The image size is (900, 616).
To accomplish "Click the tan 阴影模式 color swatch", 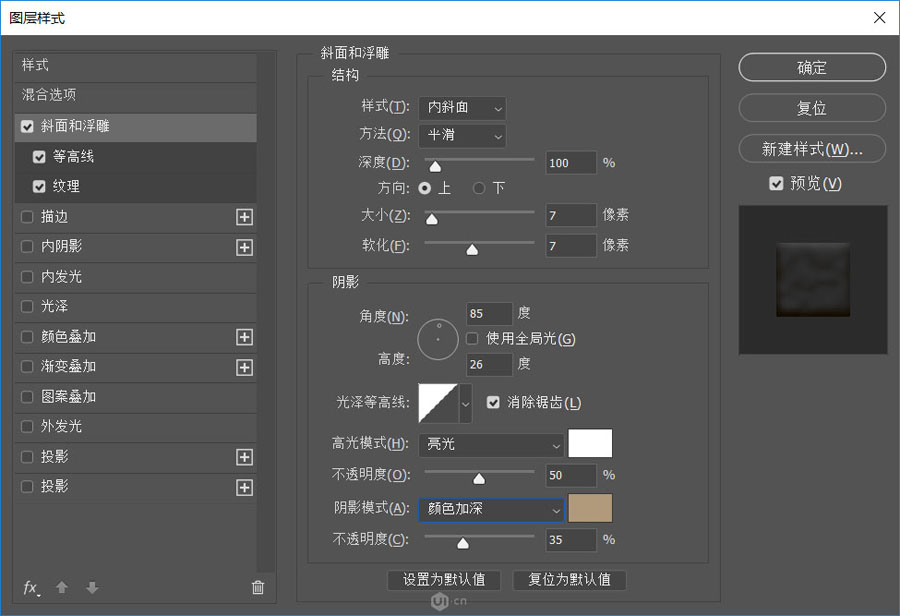I will 590,508.
